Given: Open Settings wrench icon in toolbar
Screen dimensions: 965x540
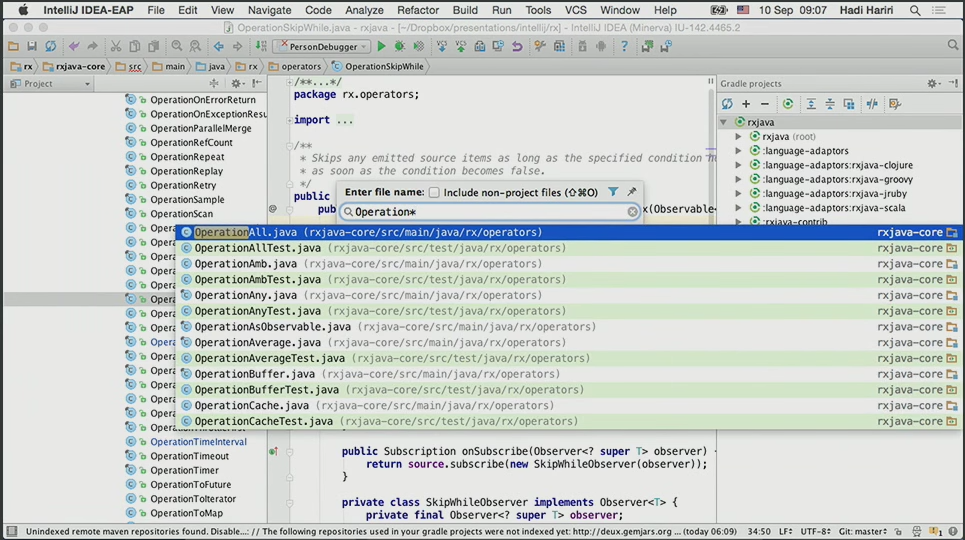Looking at the screenshot, I should coord(540,46).
